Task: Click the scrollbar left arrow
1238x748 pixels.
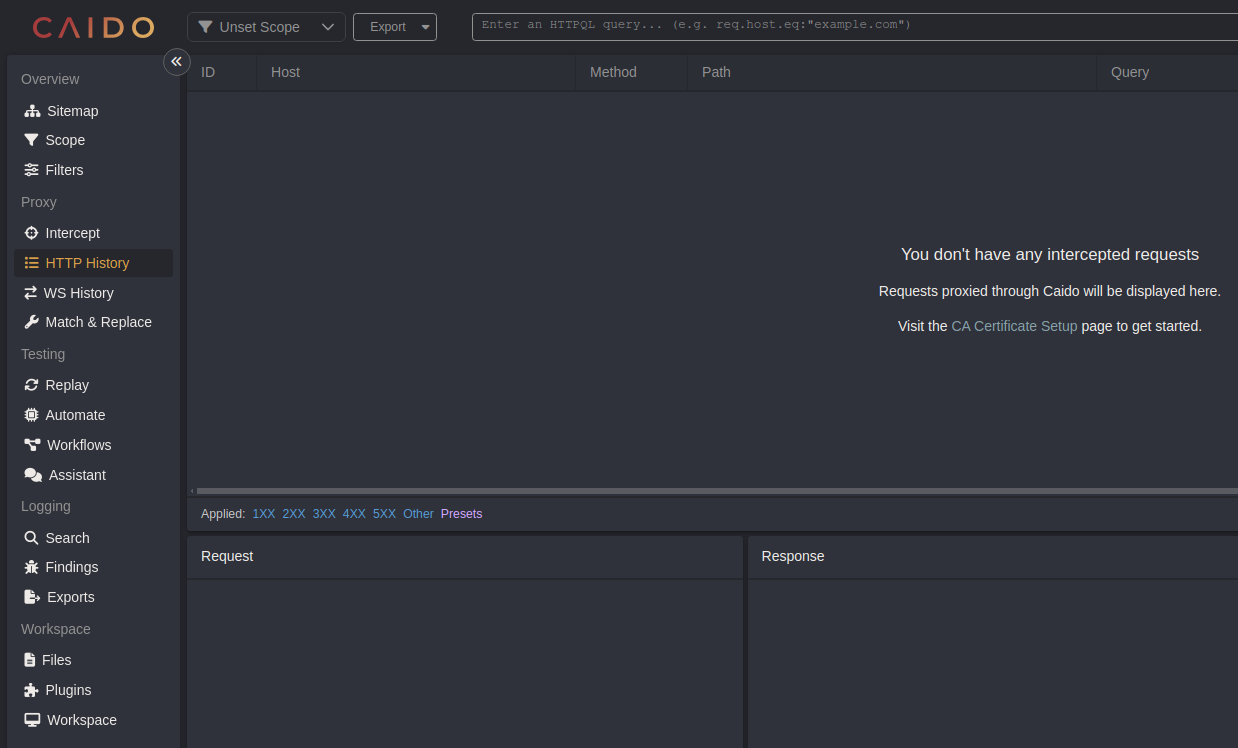Action: click(x=191, y=491)
